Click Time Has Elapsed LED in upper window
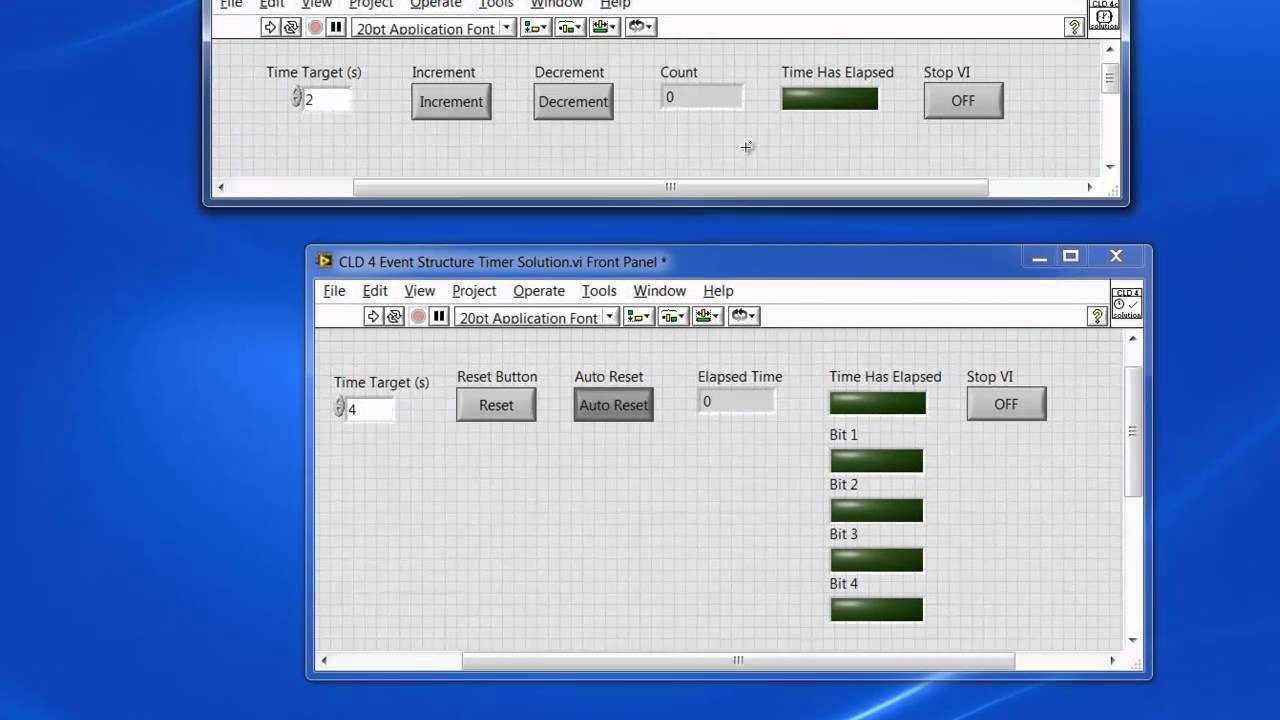1280x720 pixels. tap(830, 98)
